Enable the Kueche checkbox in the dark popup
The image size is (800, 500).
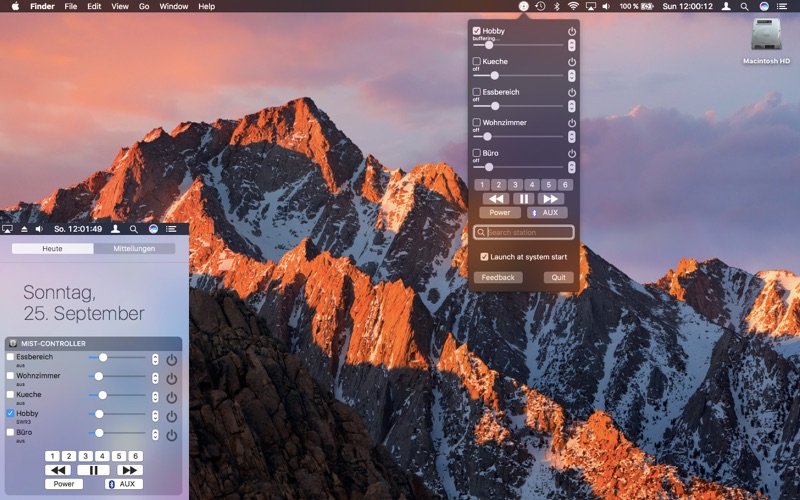pos(477,62)
